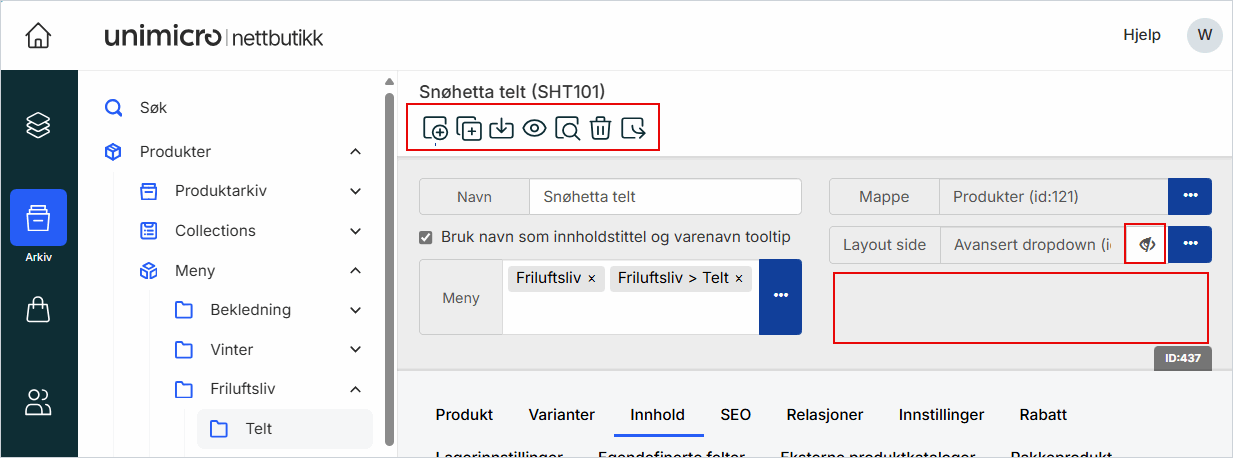The width and height of the screenshot is (1233, 458).
Task: Open the layers stack sidebar icon
Action: coord(38,125)
